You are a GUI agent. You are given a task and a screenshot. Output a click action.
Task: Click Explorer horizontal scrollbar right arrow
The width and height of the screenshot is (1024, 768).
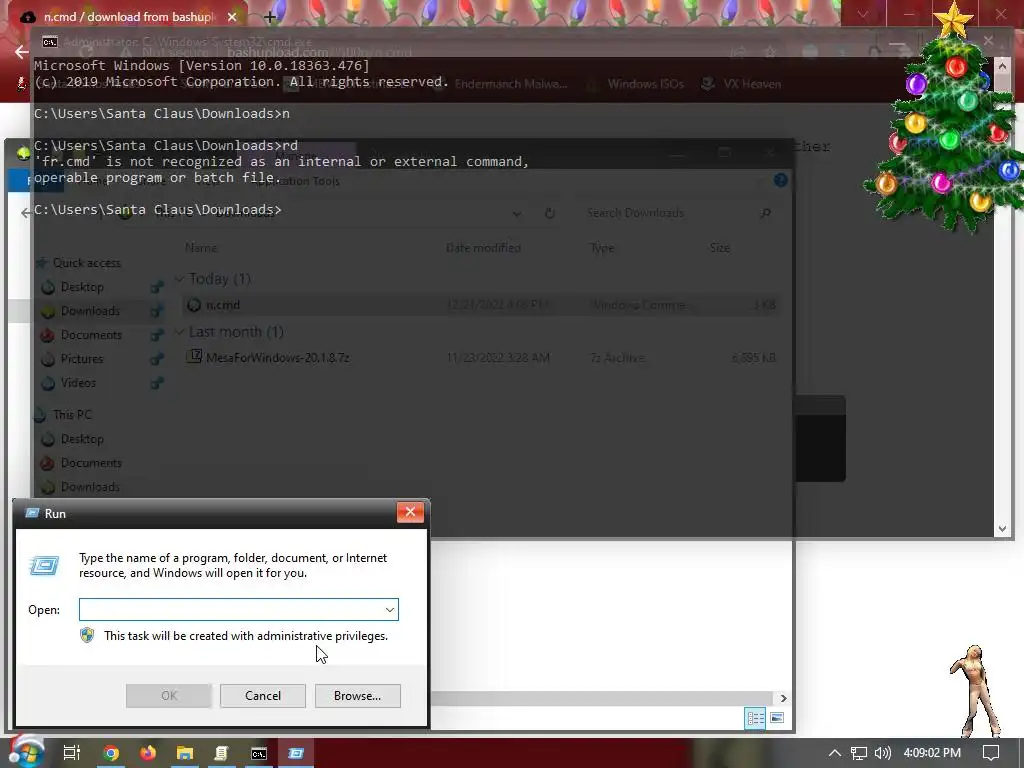(783, 698)
